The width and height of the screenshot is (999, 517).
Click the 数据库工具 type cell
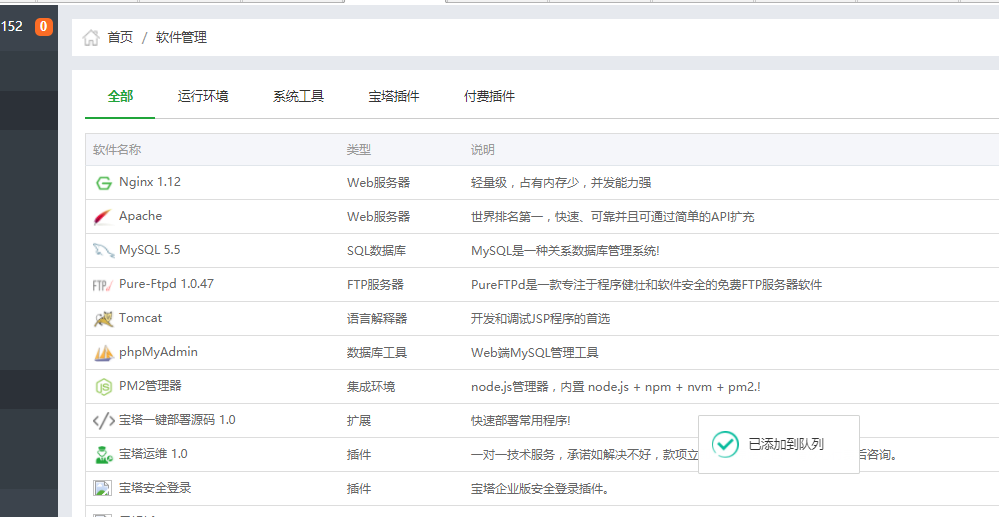click(x=377, y=353)
